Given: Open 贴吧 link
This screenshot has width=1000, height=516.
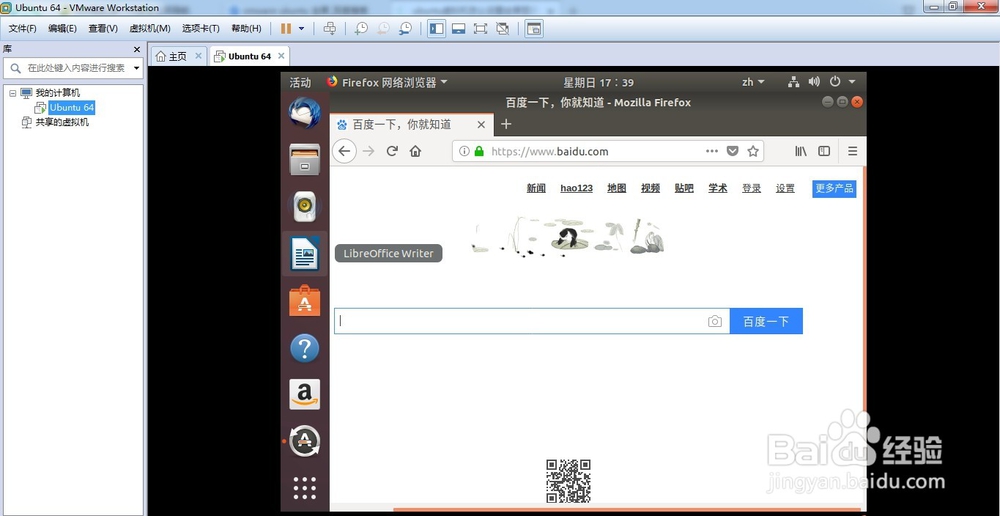Looking at the screenshot, I should click(684, 188).
